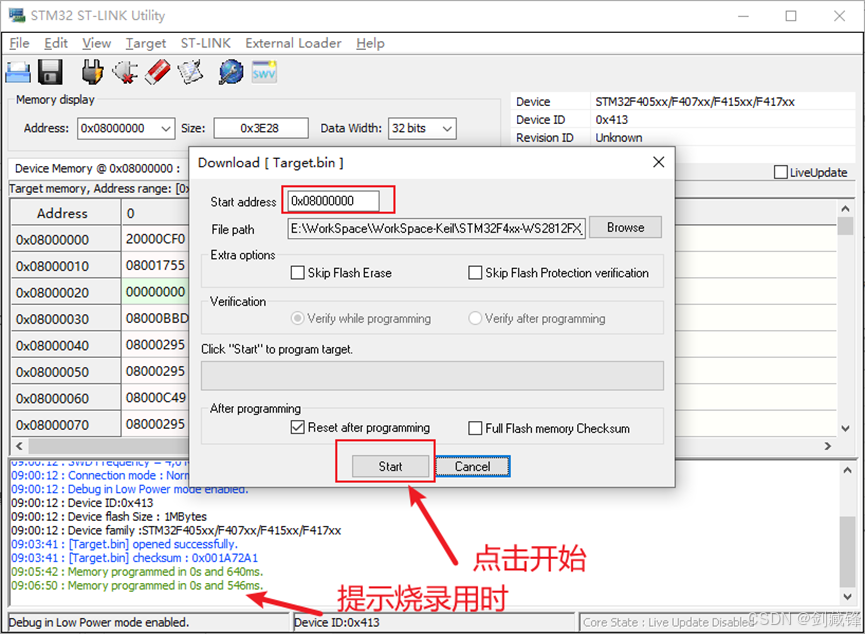Click log line programmed in 546ms

point(137,585)
